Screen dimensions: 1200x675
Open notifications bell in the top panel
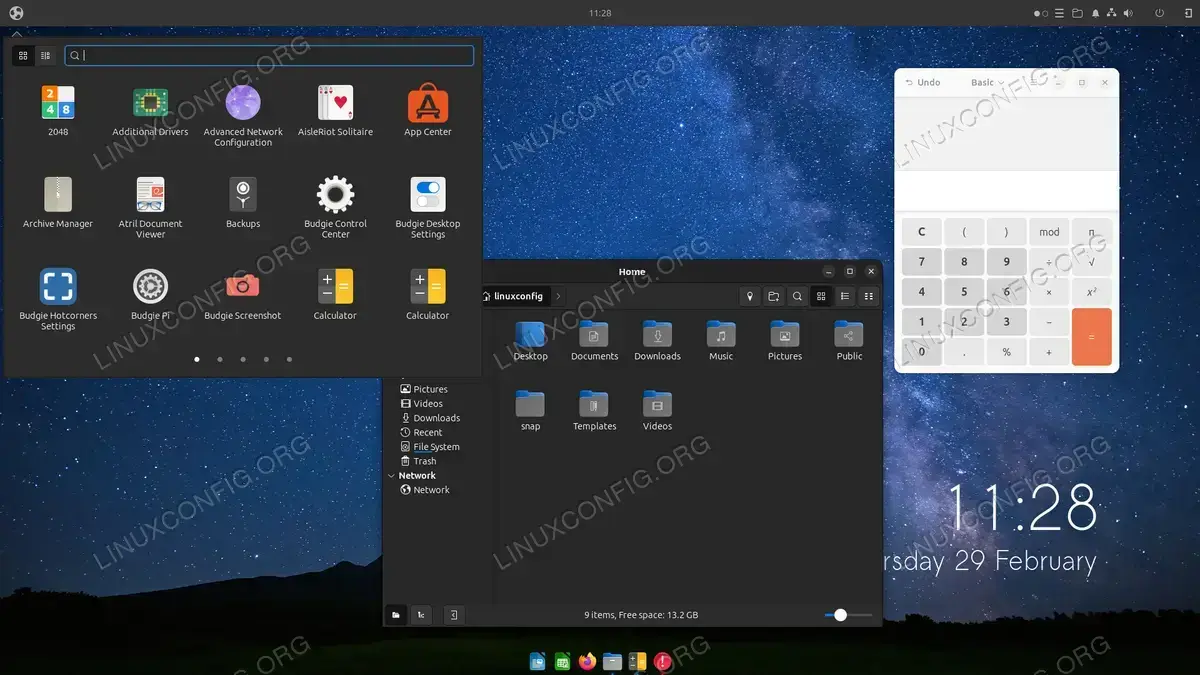(1096, 13)
